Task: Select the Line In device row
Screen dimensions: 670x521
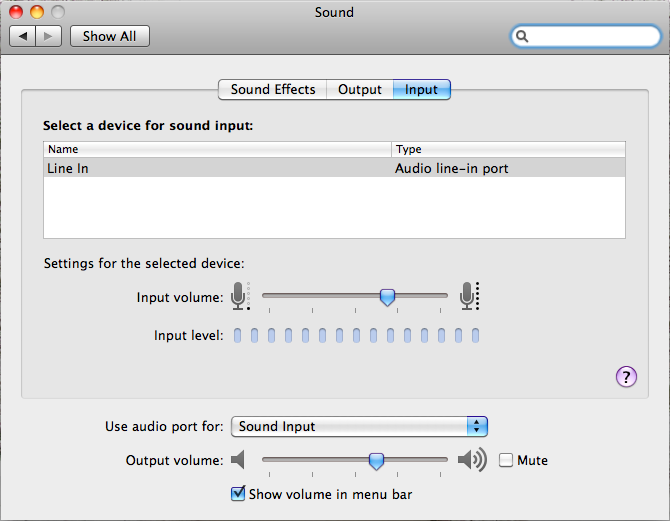Action: point(334,168)
